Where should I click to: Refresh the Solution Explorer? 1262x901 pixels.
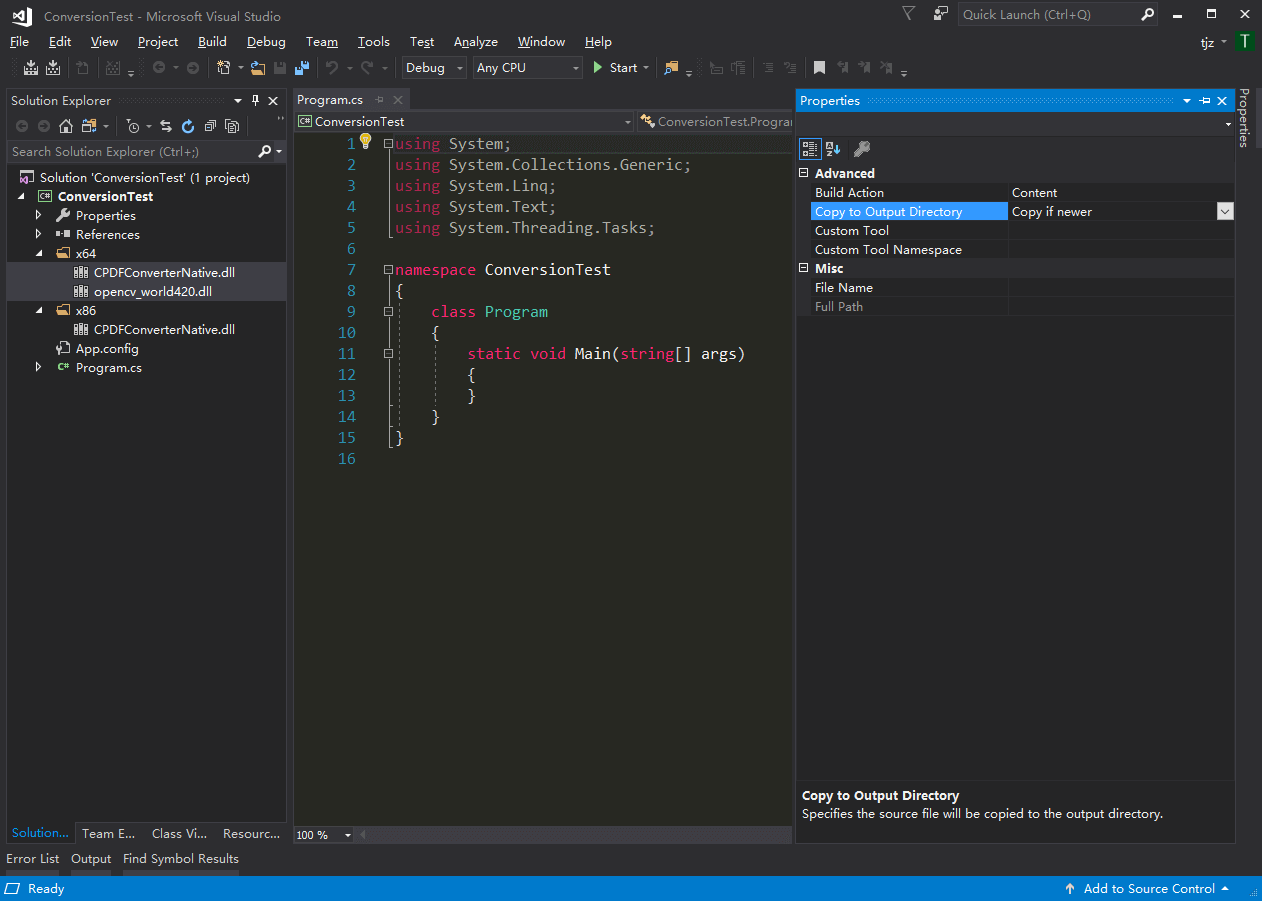point(188,126)
